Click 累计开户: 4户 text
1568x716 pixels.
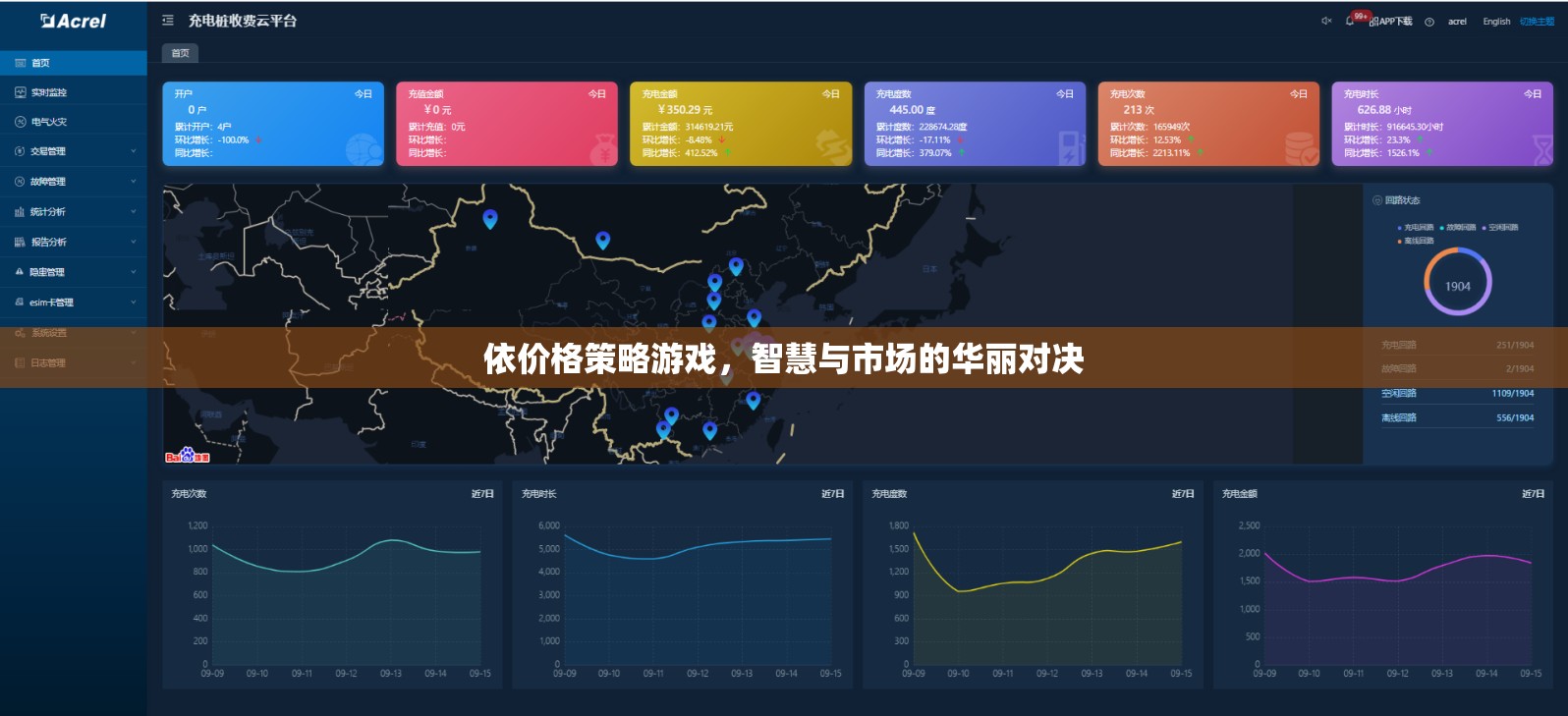[203, 127]
